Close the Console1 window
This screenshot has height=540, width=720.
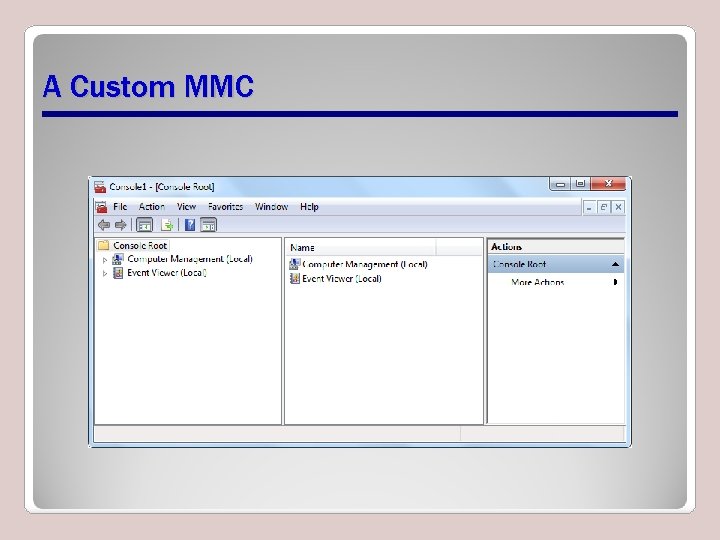[608, 184]
